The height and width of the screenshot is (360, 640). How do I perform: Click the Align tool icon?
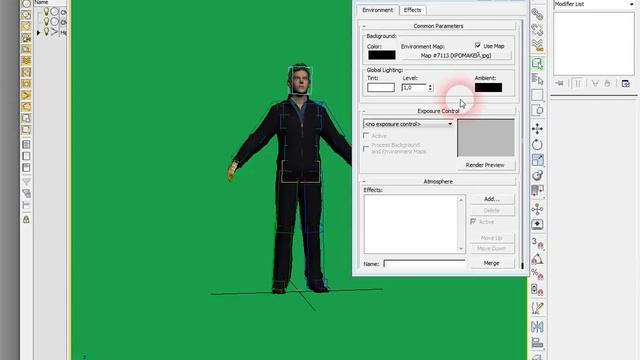pos(537,342)
